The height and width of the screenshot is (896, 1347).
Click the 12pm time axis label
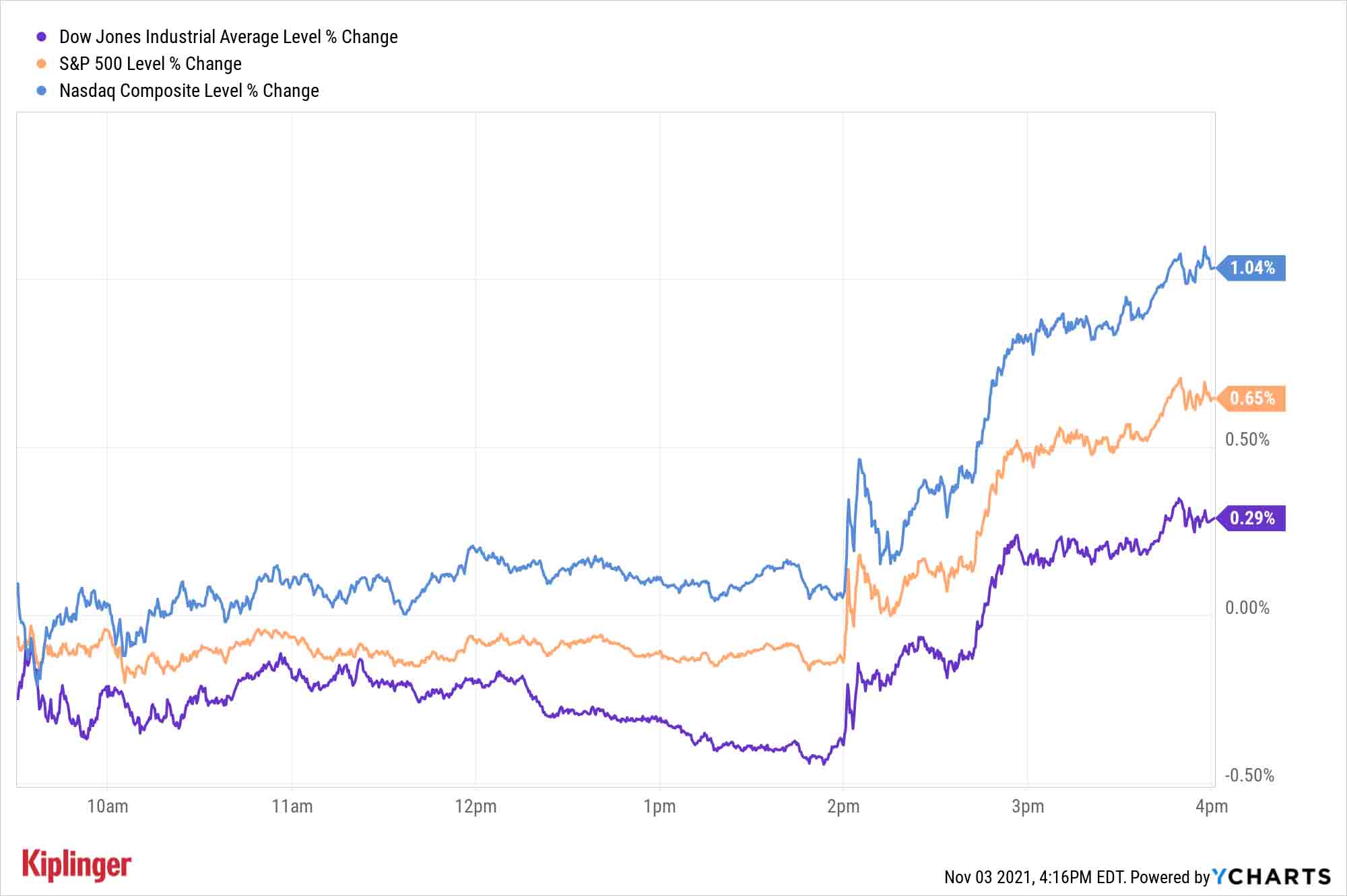click(475, 806)
